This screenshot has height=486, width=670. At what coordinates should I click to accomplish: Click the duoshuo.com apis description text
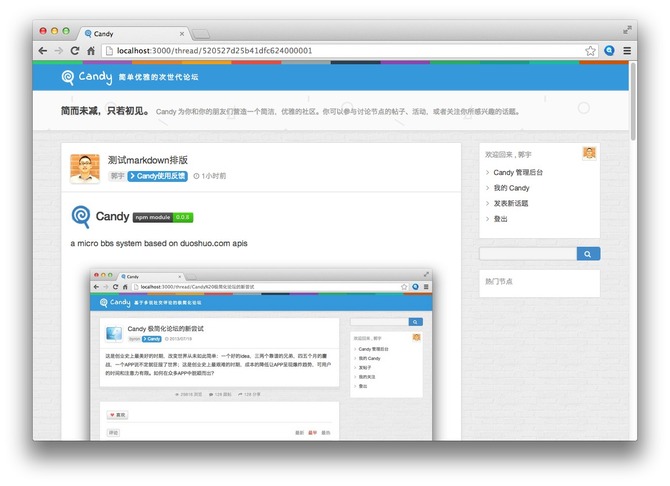click(159, 243)
